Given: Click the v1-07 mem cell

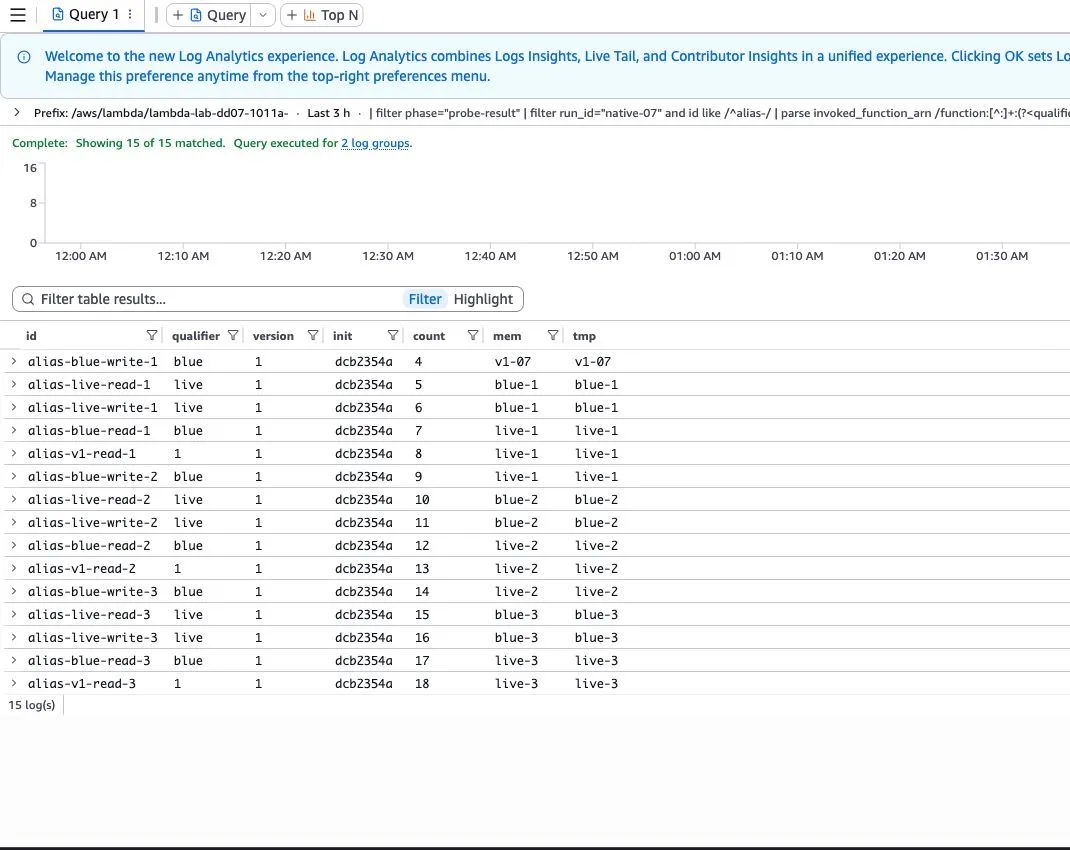Looking at the screenshot, I should click(512, 362).
